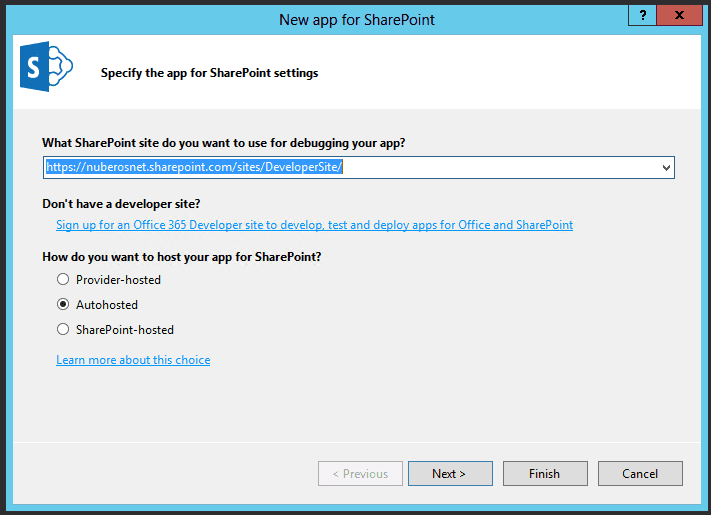Click the How do you want to host heading
711x515 pixels.
click(x=182, y=257)
